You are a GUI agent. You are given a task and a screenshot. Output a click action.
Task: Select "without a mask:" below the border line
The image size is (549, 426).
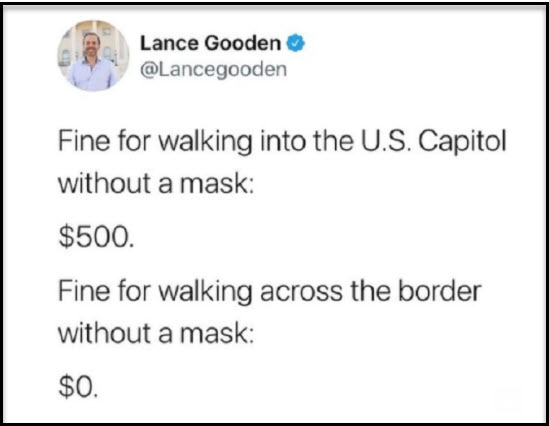(x=155, y=333)
